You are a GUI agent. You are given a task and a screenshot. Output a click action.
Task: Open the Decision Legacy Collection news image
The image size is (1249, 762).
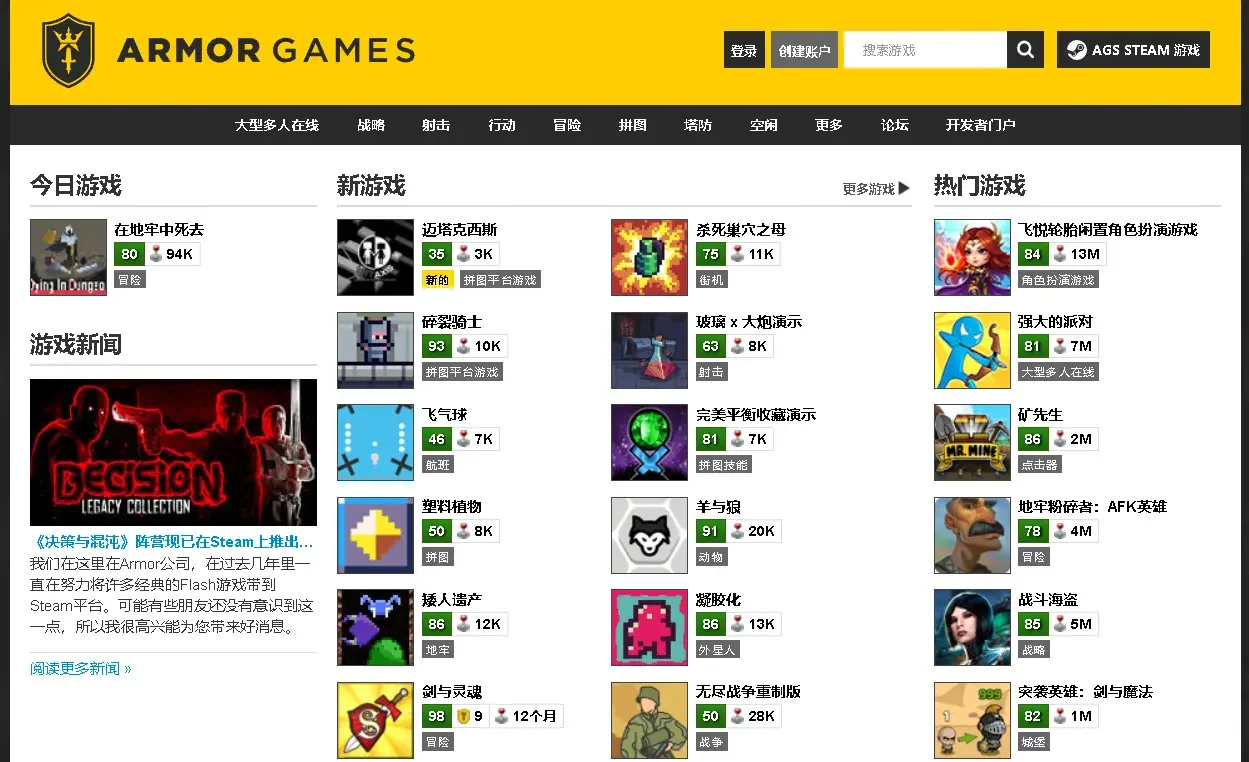tap(173, 452)
